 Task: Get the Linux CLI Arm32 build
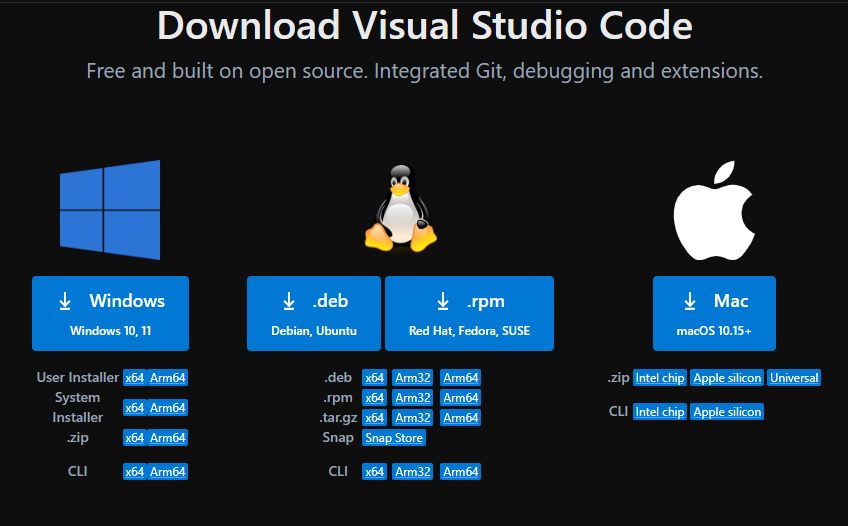[413, 472]
